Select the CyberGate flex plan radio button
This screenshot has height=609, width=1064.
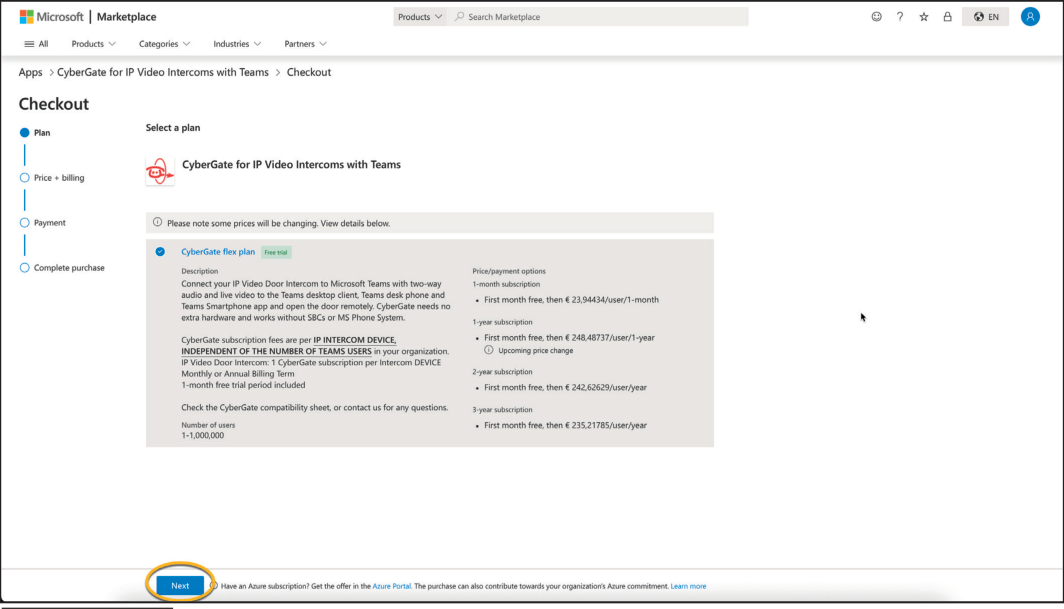[x=161, y=252]
